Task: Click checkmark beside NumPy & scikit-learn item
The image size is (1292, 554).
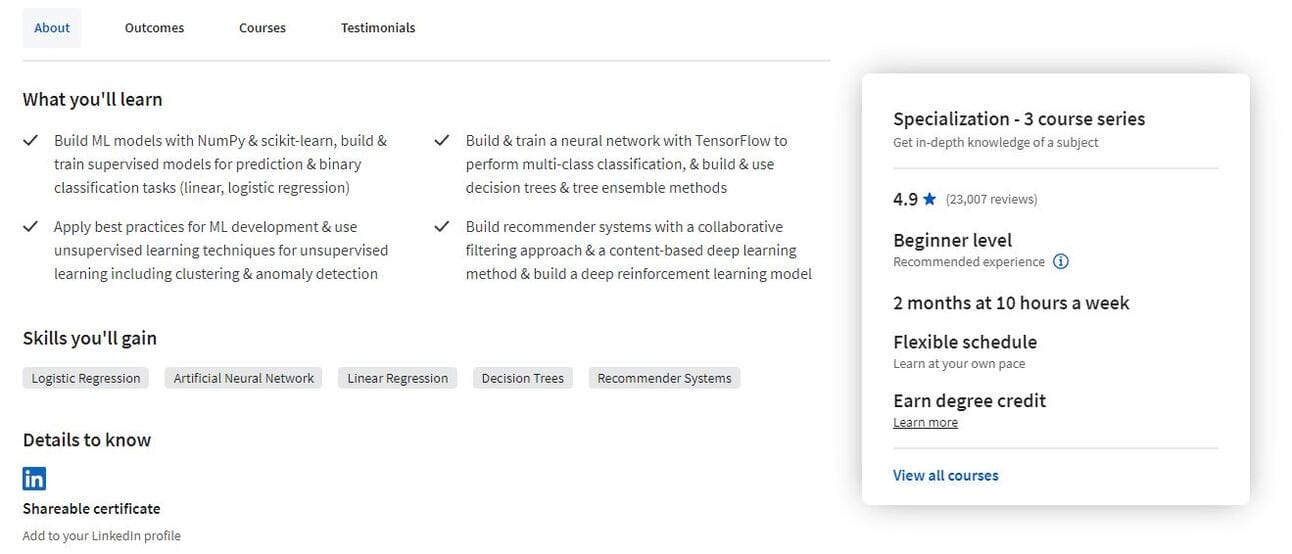Action: pyautogui.click(x=31, y=141)
